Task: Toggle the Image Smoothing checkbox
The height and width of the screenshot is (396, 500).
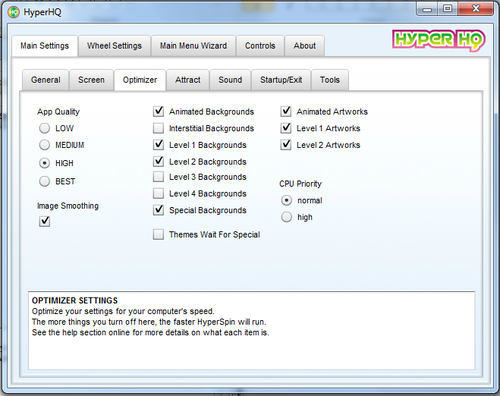Action: pyautogui.click(x=44, y=221)
